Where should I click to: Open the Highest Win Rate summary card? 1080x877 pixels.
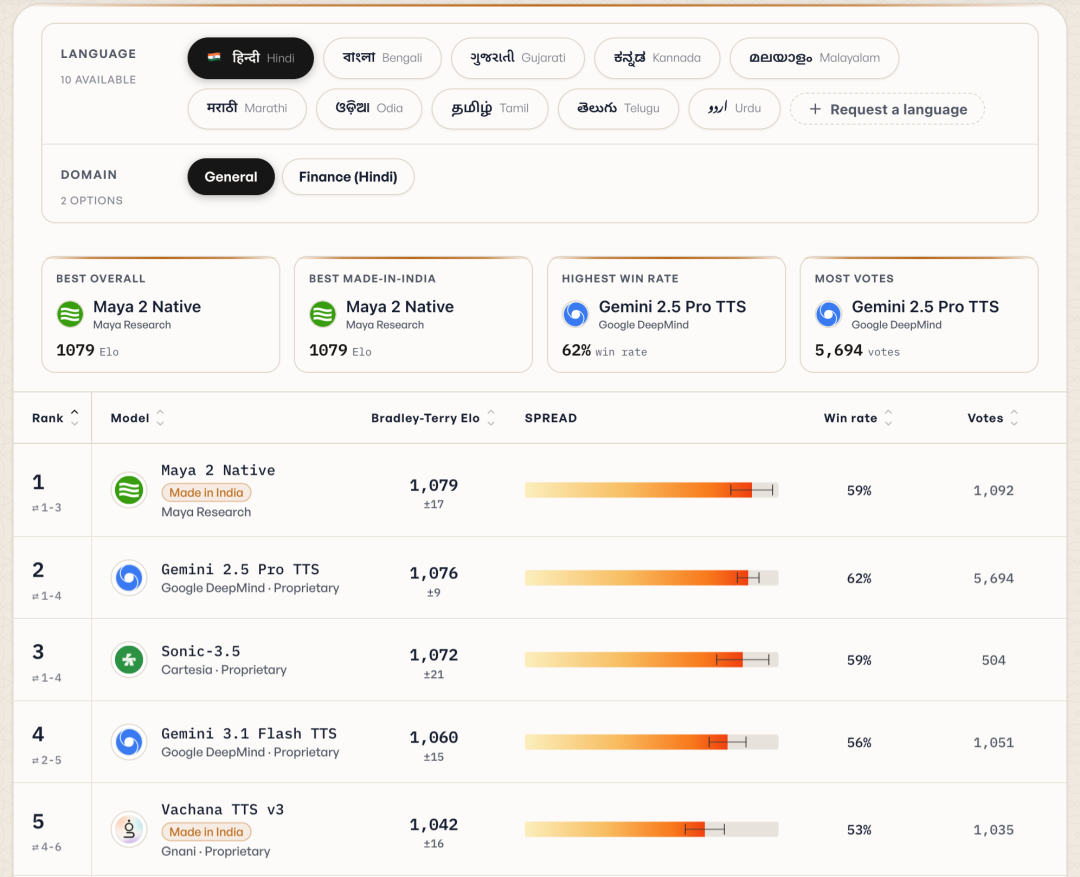(666, 315)
